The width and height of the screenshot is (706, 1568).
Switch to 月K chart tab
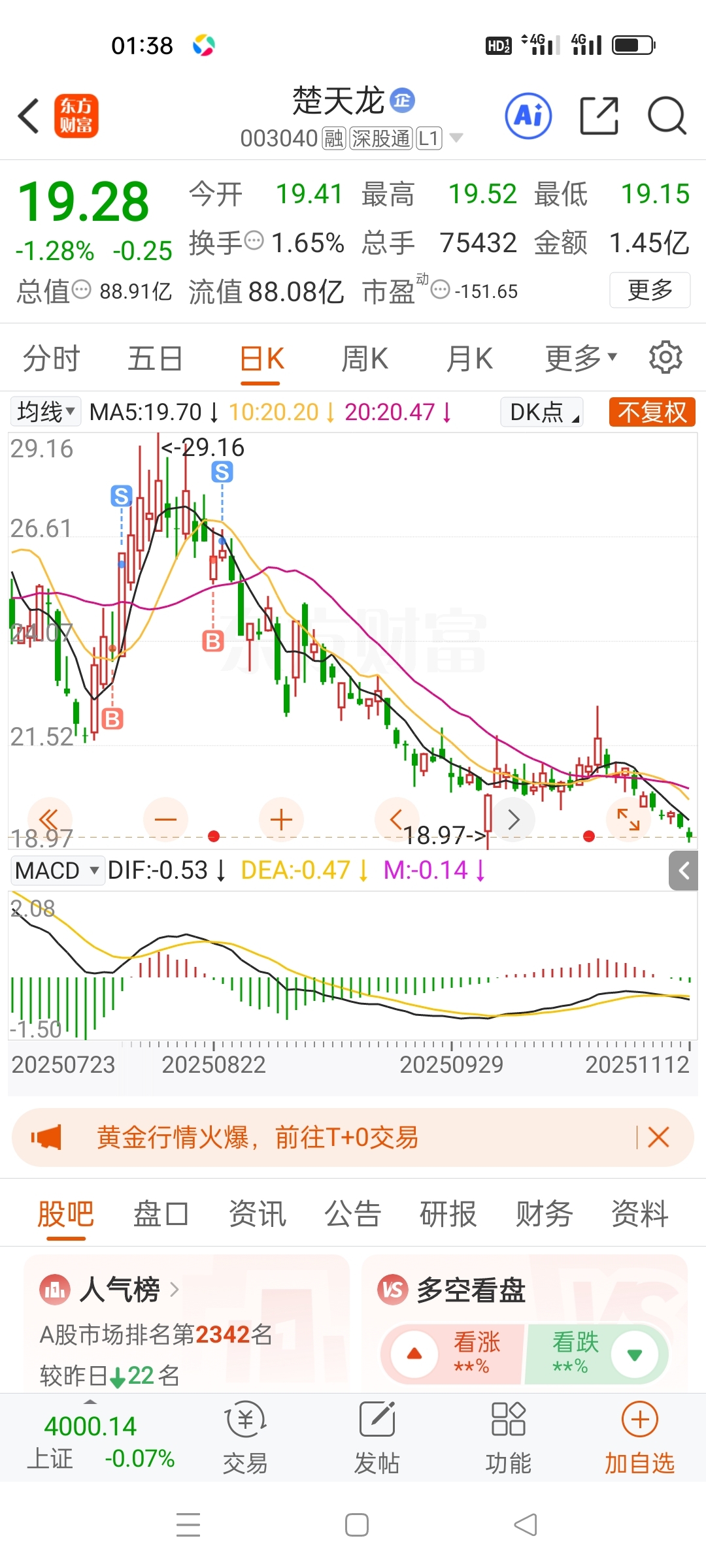(469, 358)
